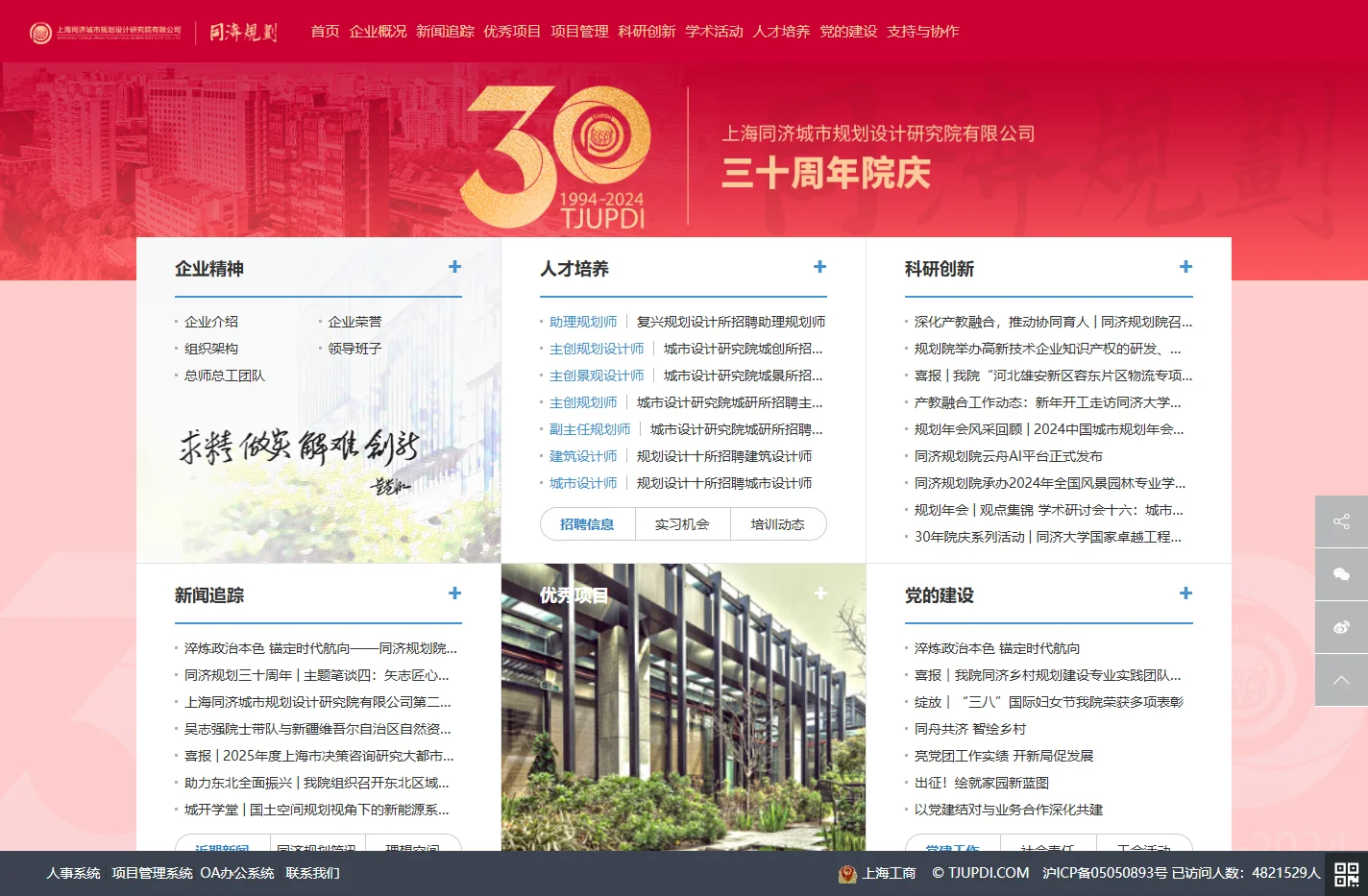Viewport: 1368px width, 896px height.
Task: Open 项目管理系统 footer link
Action: pyautogui.click(x=152, y=873)
